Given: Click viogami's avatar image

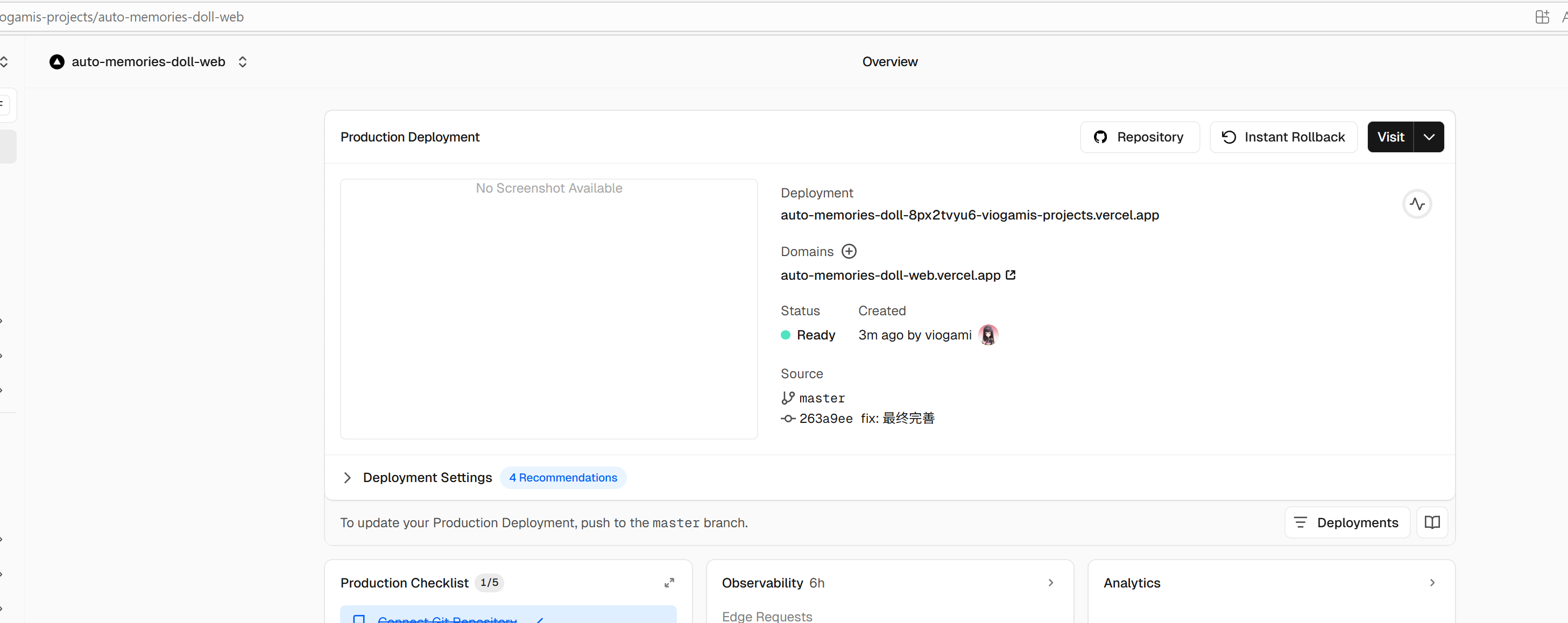Looking at the screenshot, I should (x=987, y=335).
